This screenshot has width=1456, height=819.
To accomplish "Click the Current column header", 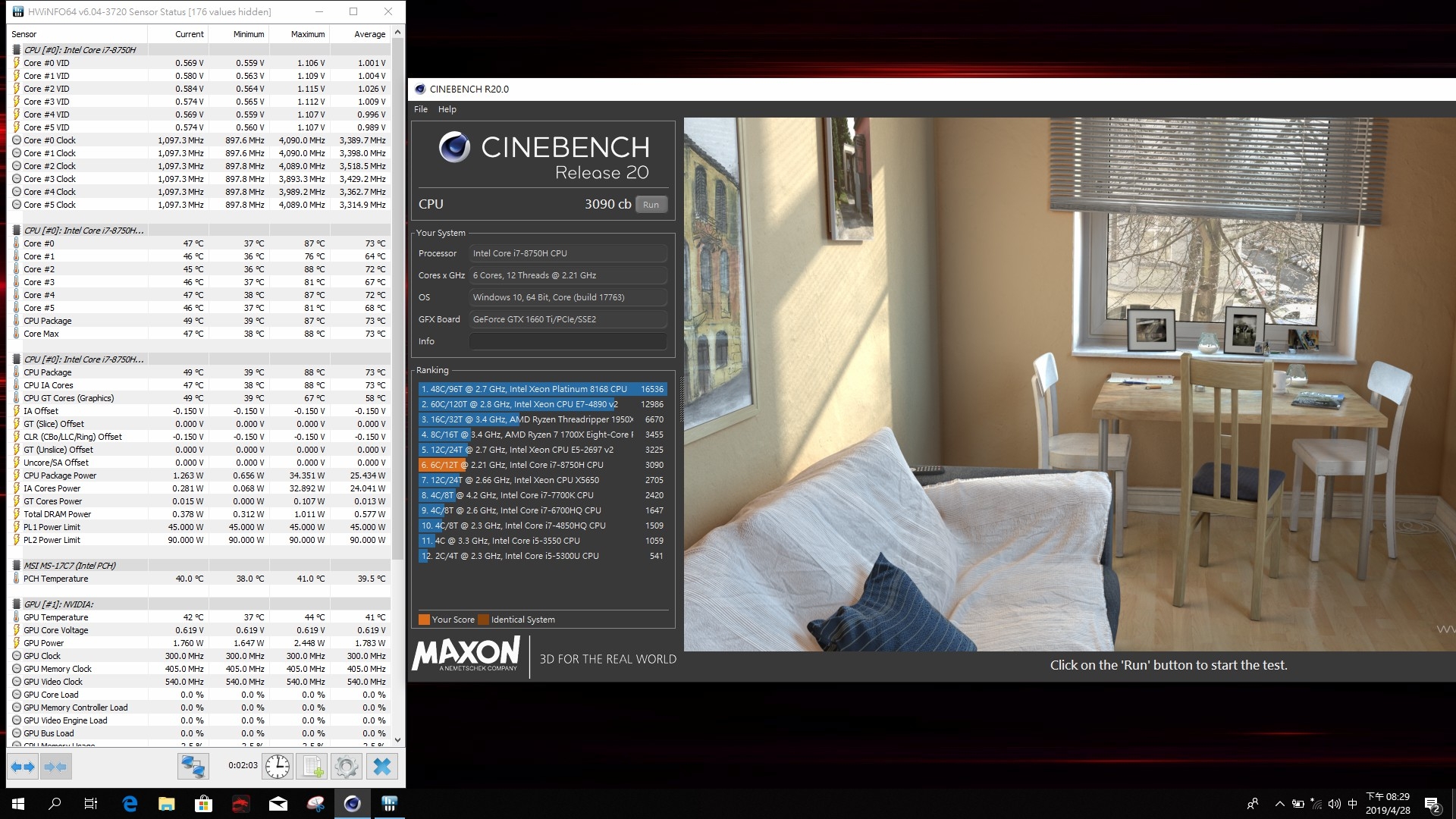I will tap(178, 34).
